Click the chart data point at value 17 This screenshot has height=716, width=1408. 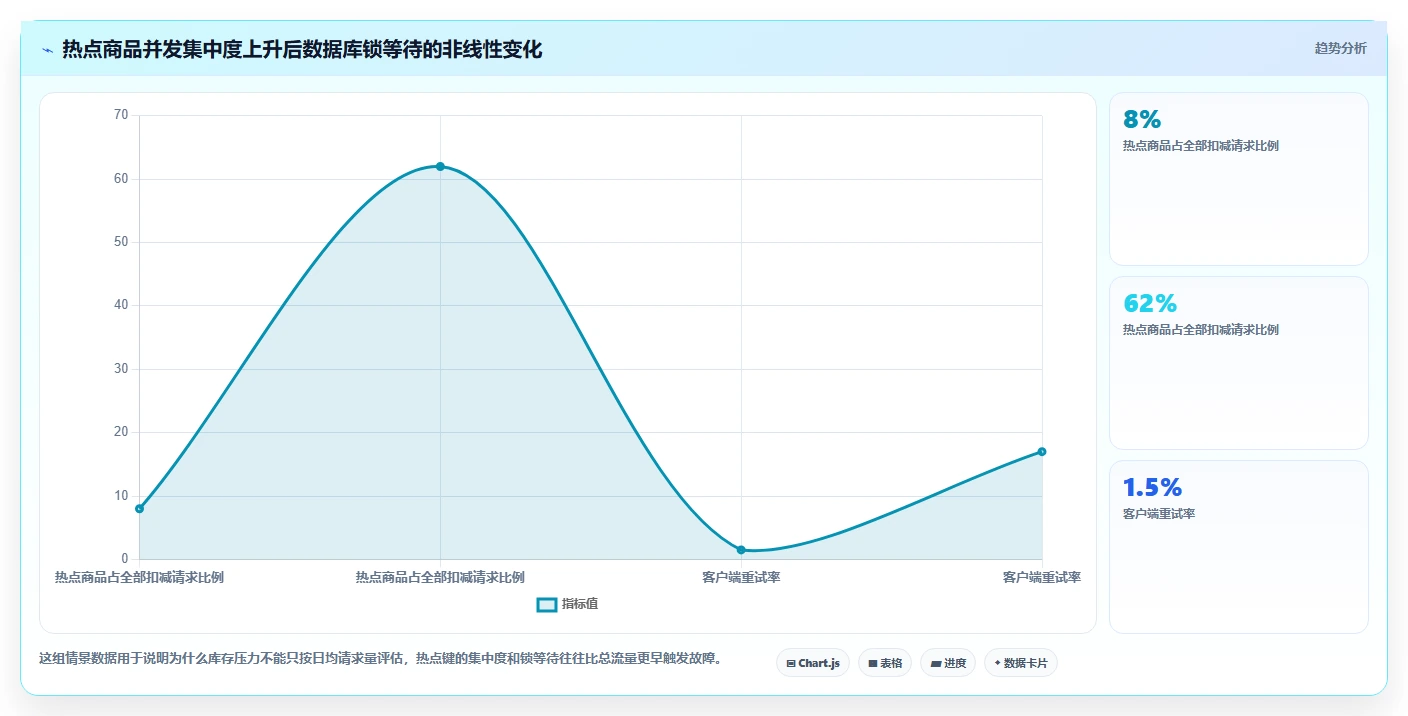[1042, 451]
